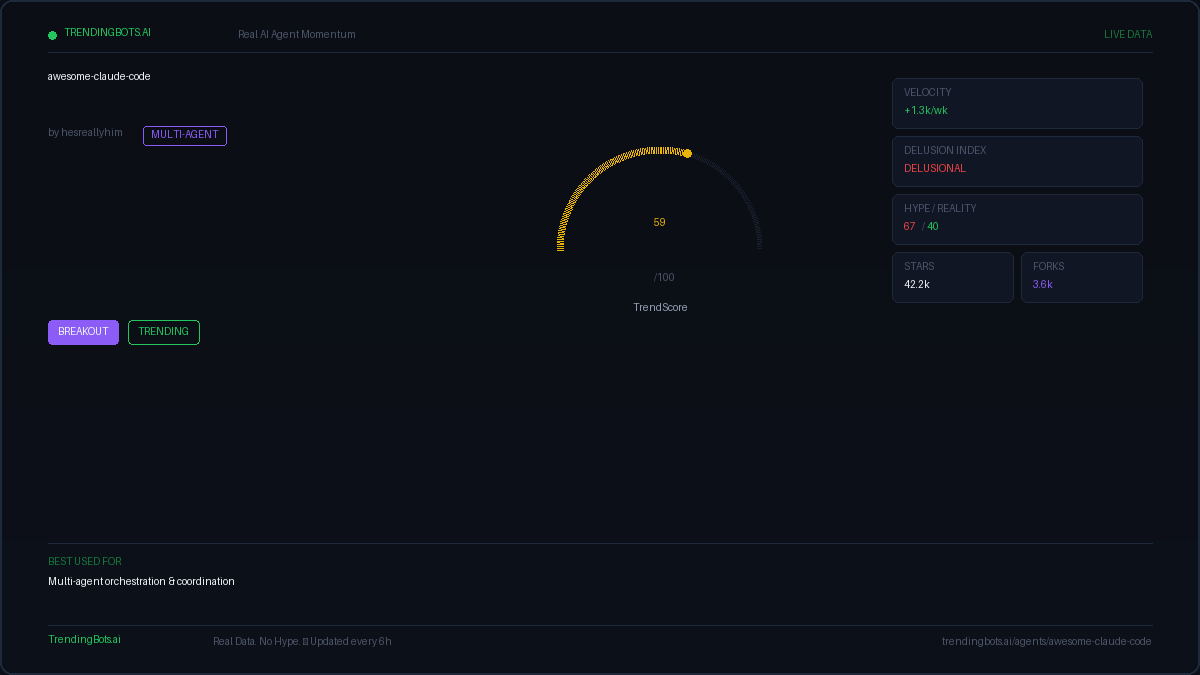Open the DELUSION INDEX card

[1017, 161]
